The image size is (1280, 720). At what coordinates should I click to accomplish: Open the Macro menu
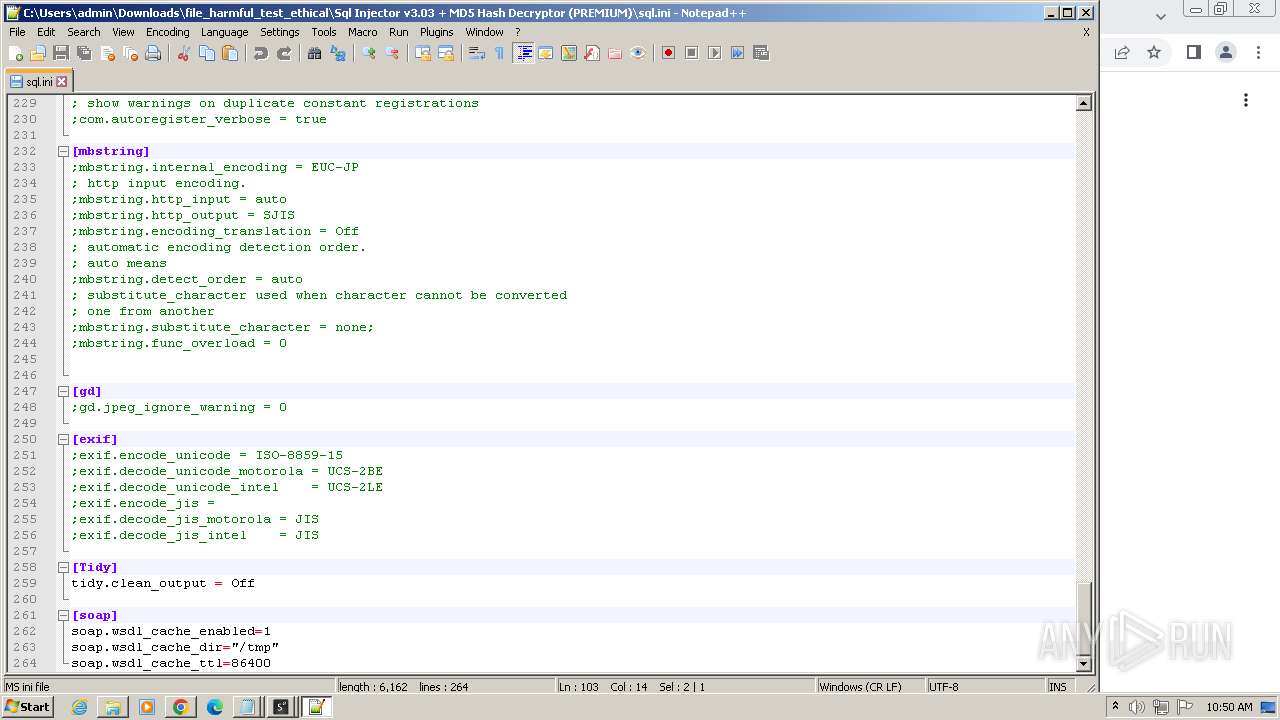(362, 32)
